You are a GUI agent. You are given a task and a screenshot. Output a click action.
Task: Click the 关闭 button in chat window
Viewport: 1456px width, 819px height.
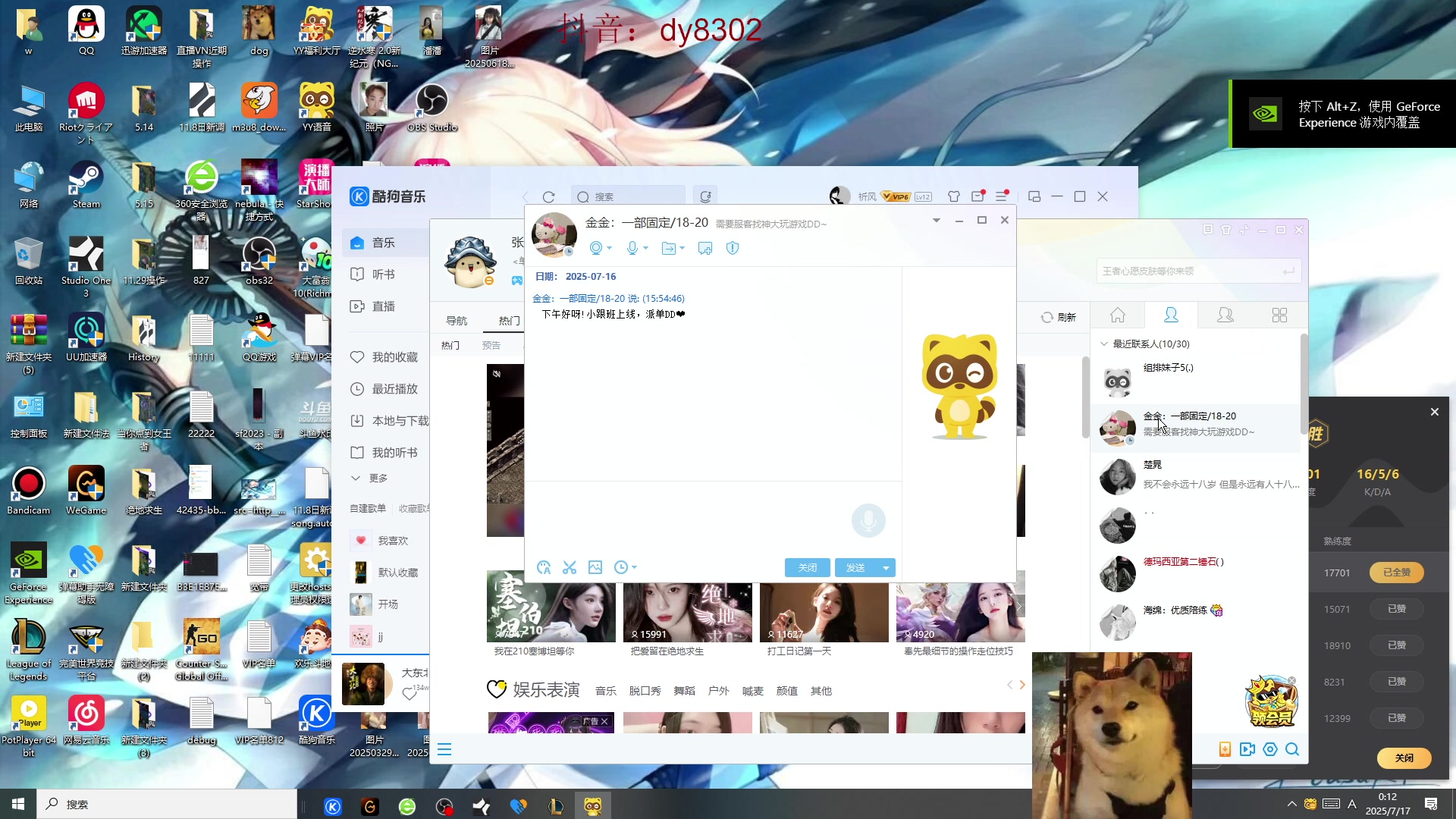pyautogui.click(x=808, y=568)
